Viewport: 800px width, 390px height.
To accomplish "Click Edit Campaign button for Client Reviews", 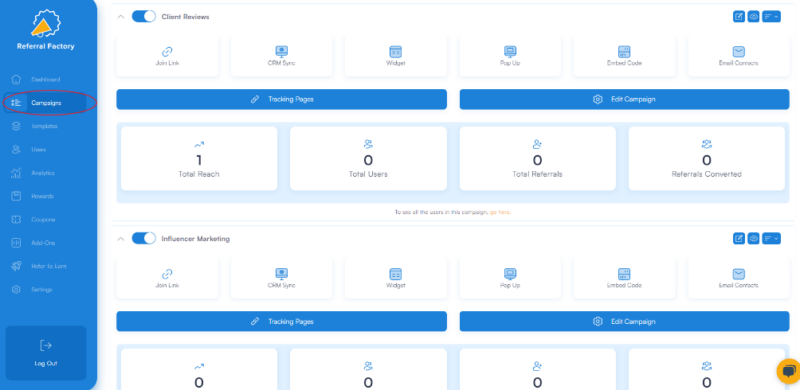I will pyautogui.click(x=624, y=100).
